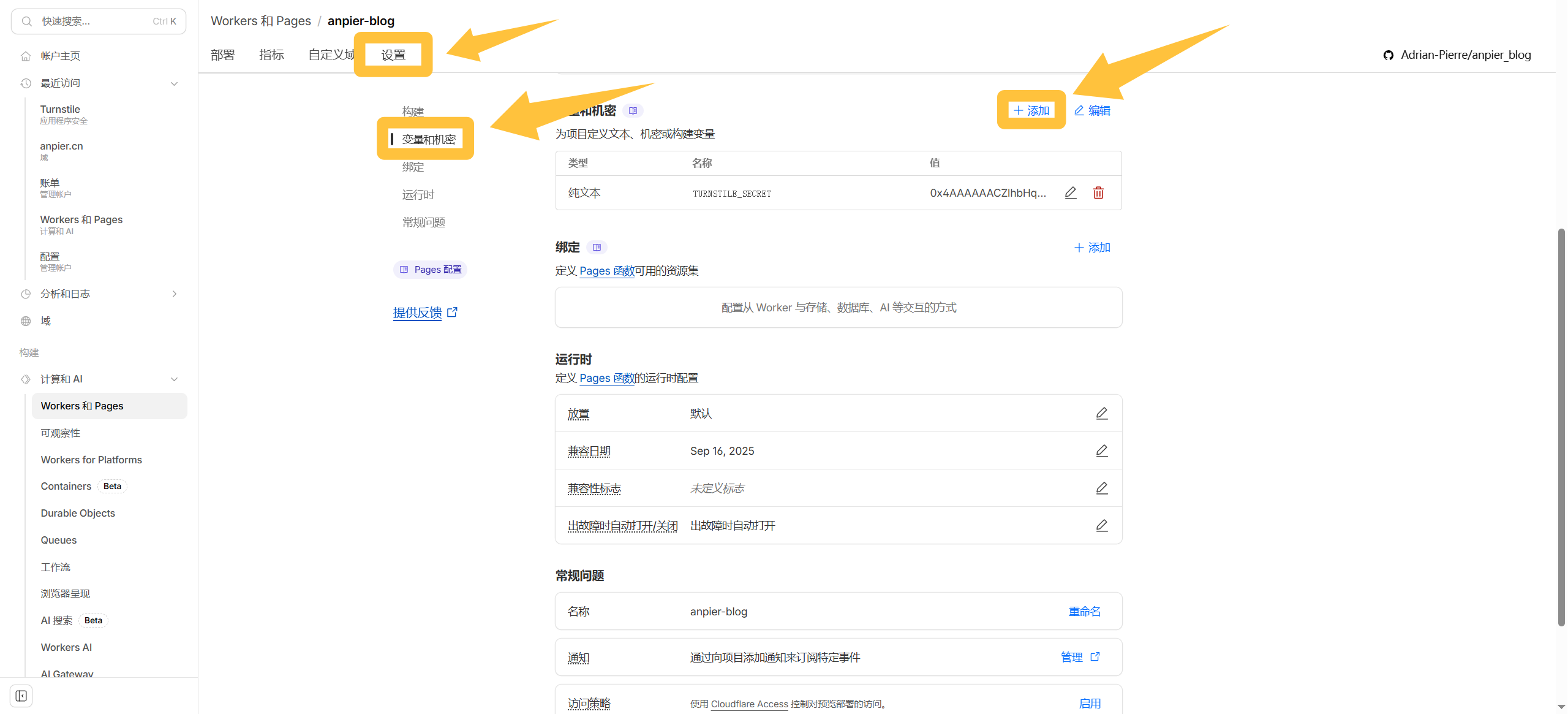Click the GitHub icon by Adrian-Pierre/anpier_blog
This screenshot has height=714, width=1568.
(x=1389, y=55)
